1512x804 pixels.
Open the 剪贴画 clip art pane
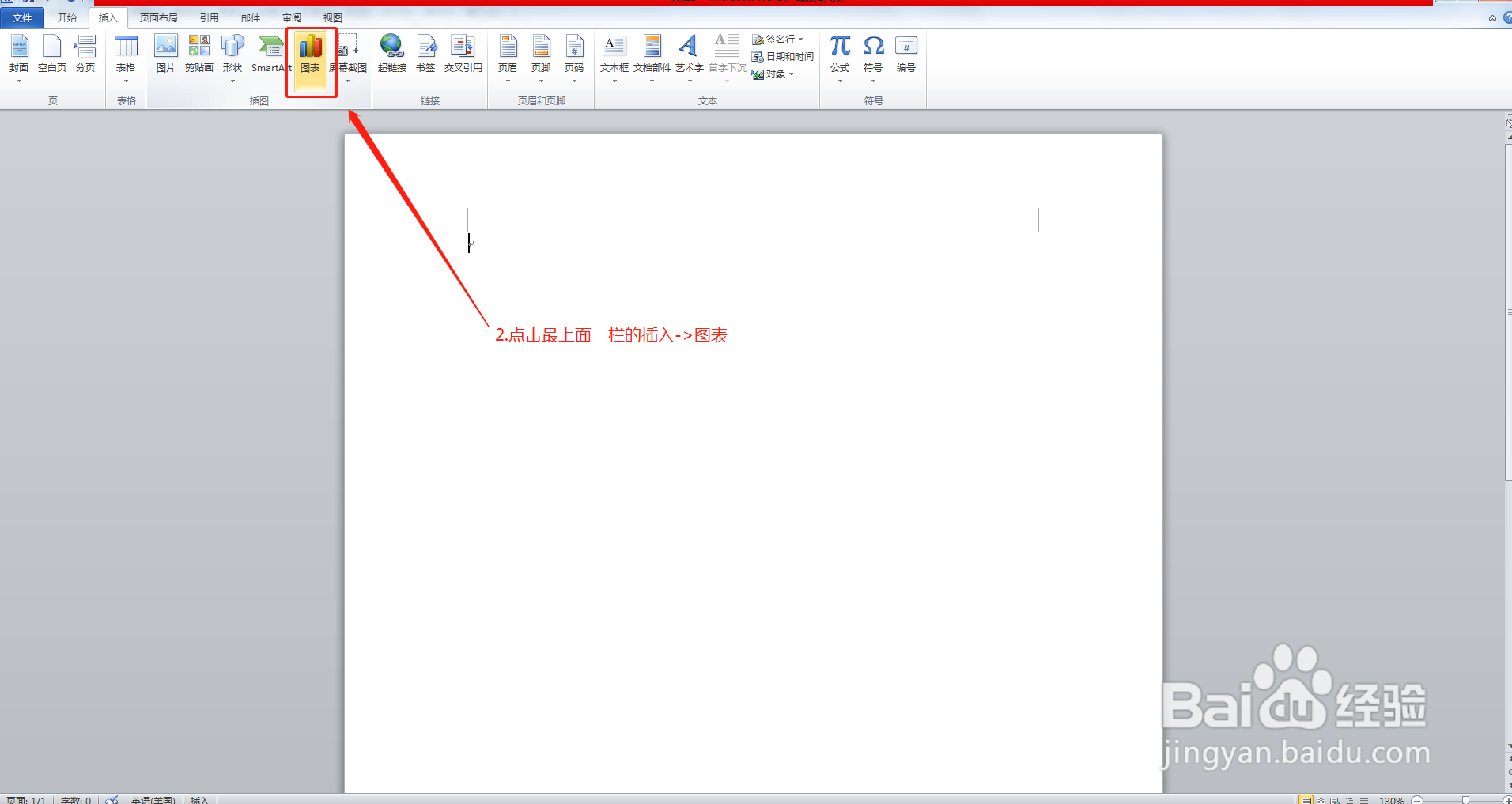coord(199,54)
